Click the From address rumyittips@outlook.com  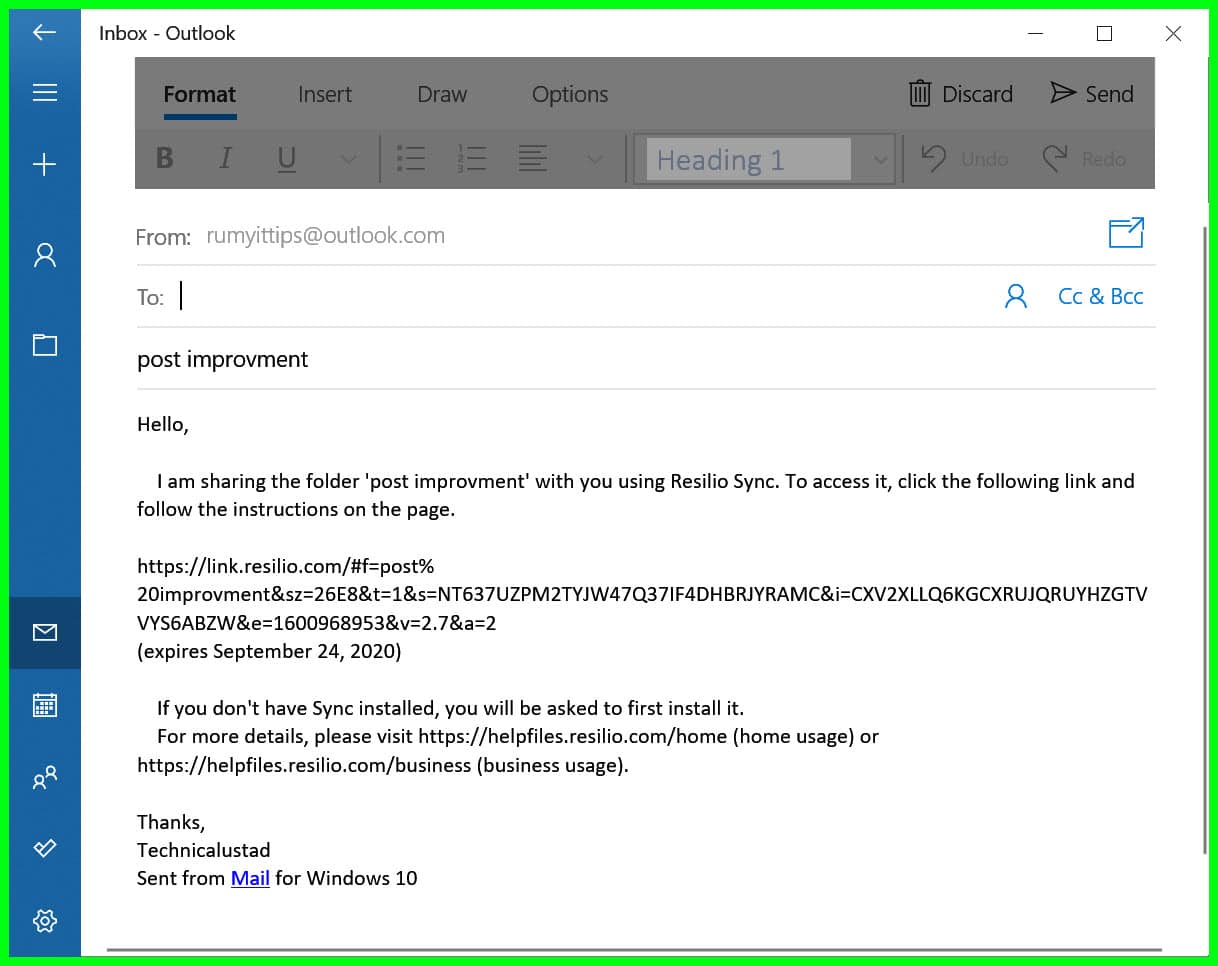point(326,236)
